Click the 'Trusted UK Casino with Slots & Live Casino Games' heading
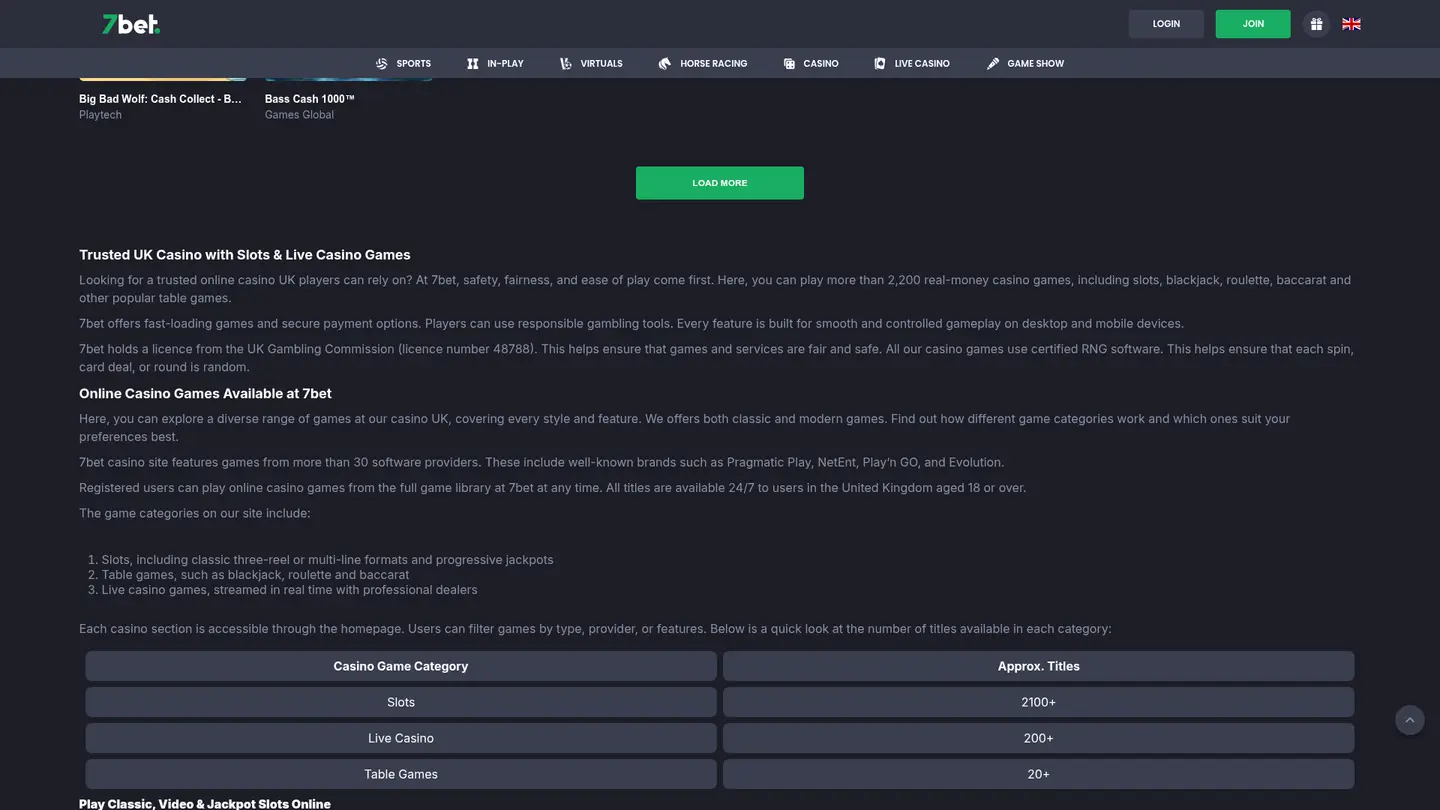The width and height of the screenshot is (1440, 810). tap(245, 255)
